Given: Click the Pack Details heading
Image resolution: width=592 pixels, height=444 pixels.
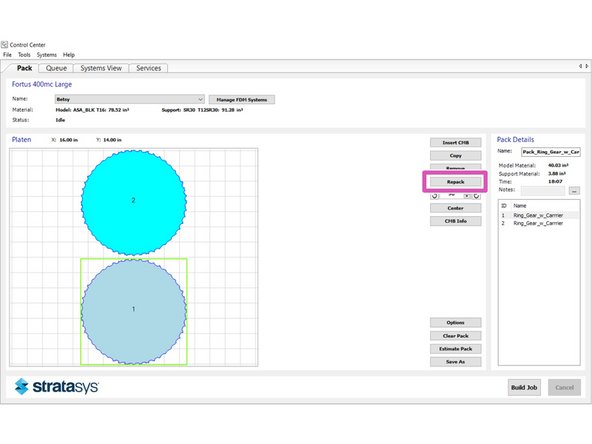Looking at the screenshot, I should [x=515, y=140].
